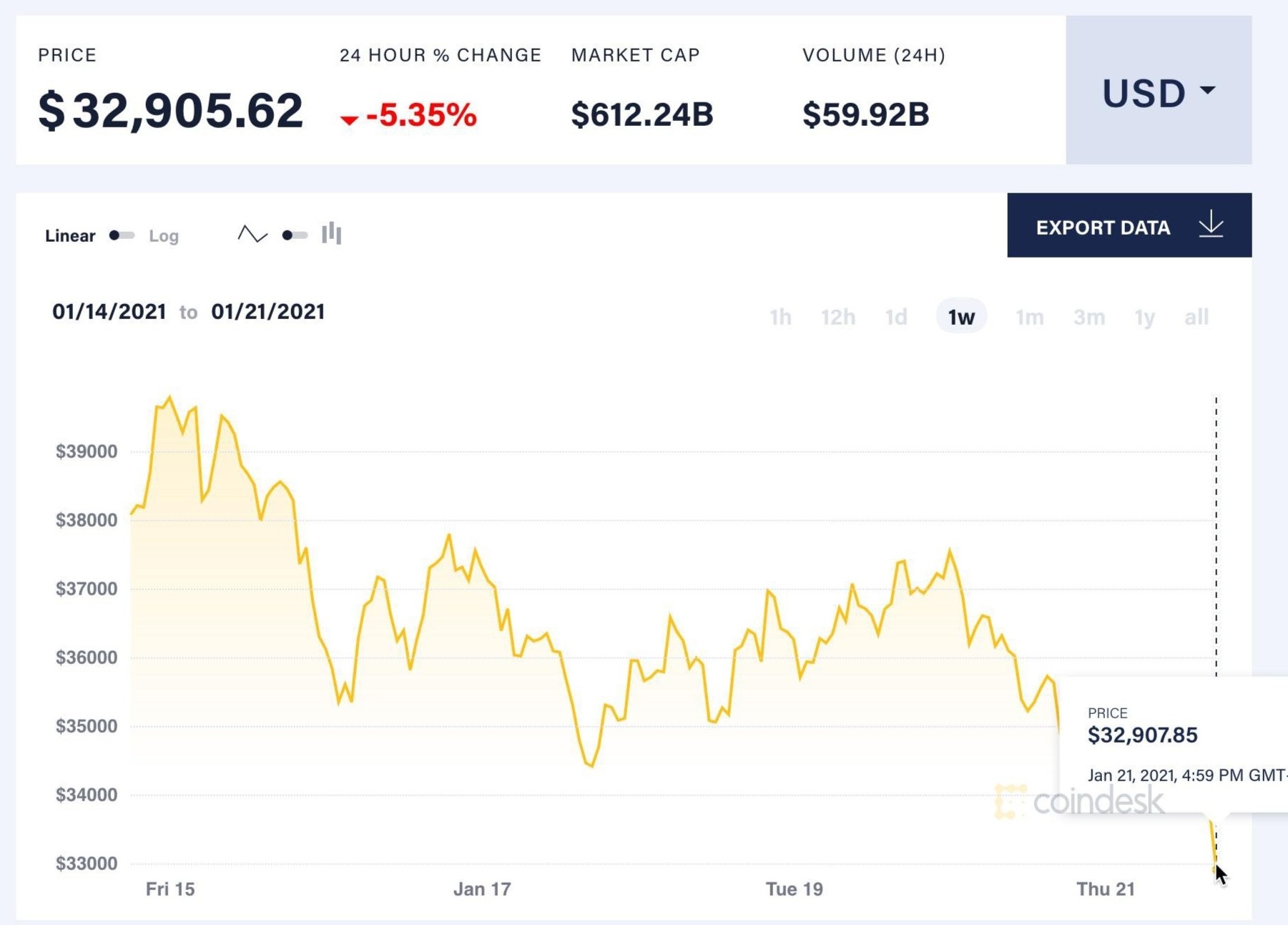1288x925 pixels.
Task: Click the Thu 21 axis label
Action: click(1106, 889)
